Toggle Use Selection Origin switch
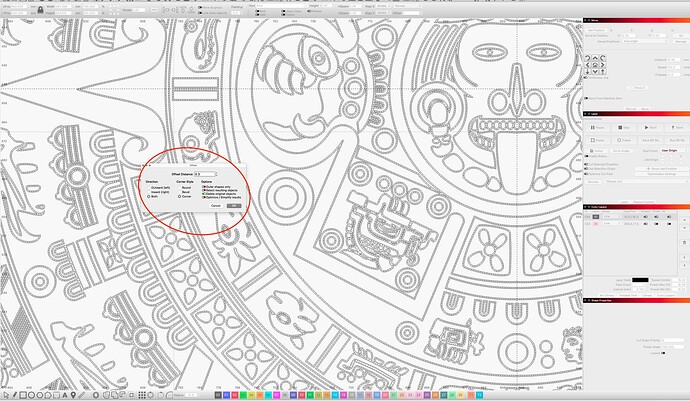690x401 pixels. [x=586, y=169]
